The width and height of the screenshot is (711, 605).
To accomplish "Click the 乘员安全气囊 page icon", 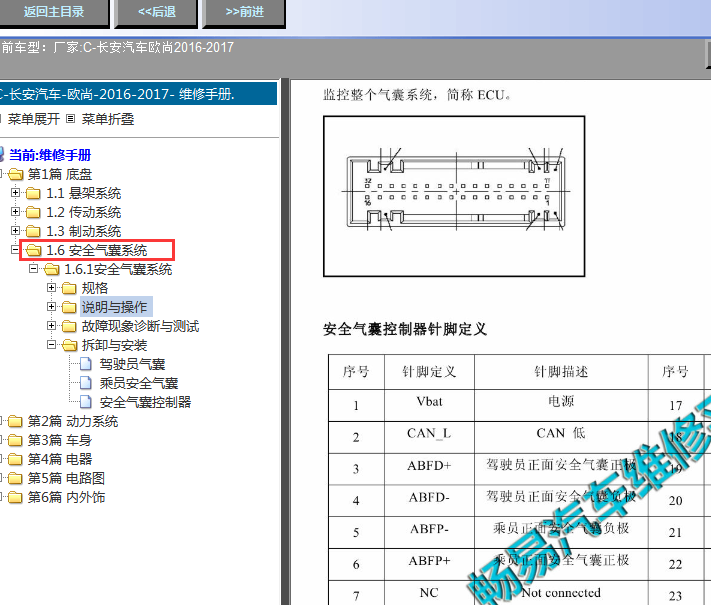I will (x=86, y=383).
